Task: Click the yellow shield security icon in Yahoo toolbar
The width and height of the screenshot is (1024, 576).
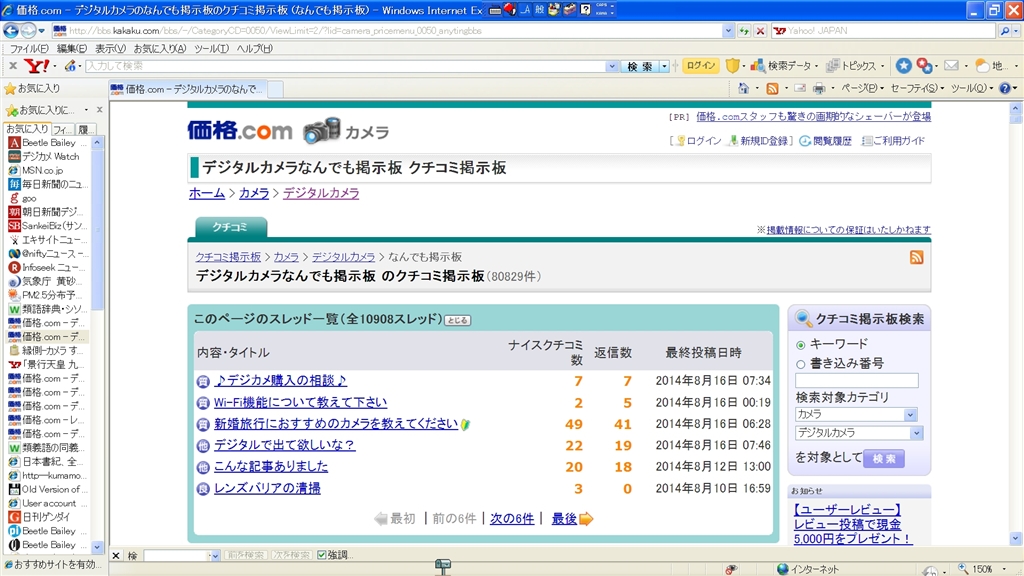Action: pos(733,66)
